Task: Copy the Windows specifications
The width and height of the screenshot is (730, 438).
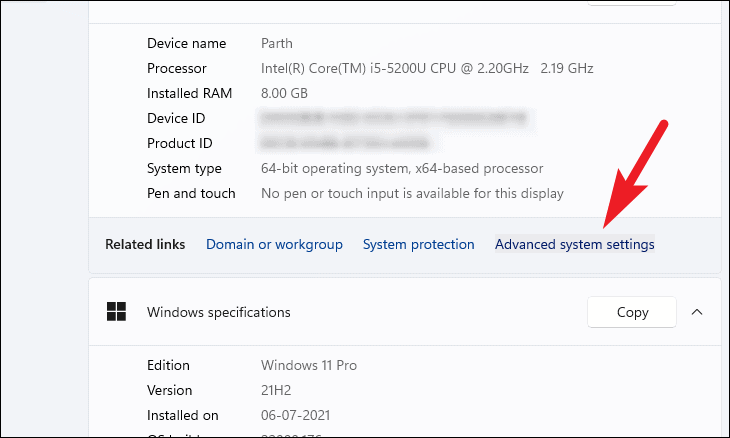Action: (x=632, y=312)
